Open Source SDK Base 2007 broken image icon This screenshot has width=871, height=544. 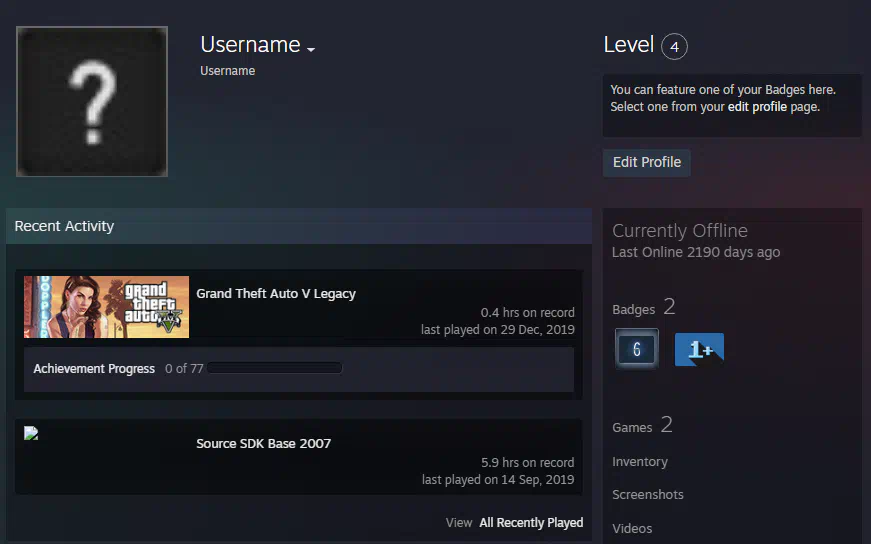point(31,434)
